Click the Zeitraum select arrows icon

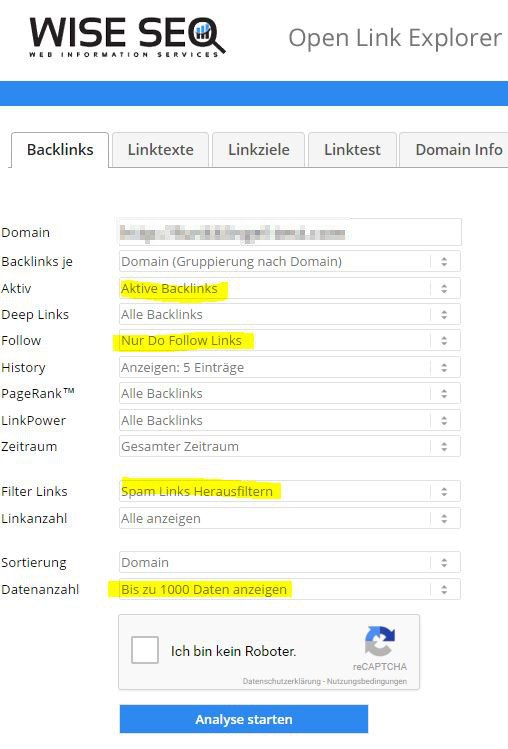444,447
